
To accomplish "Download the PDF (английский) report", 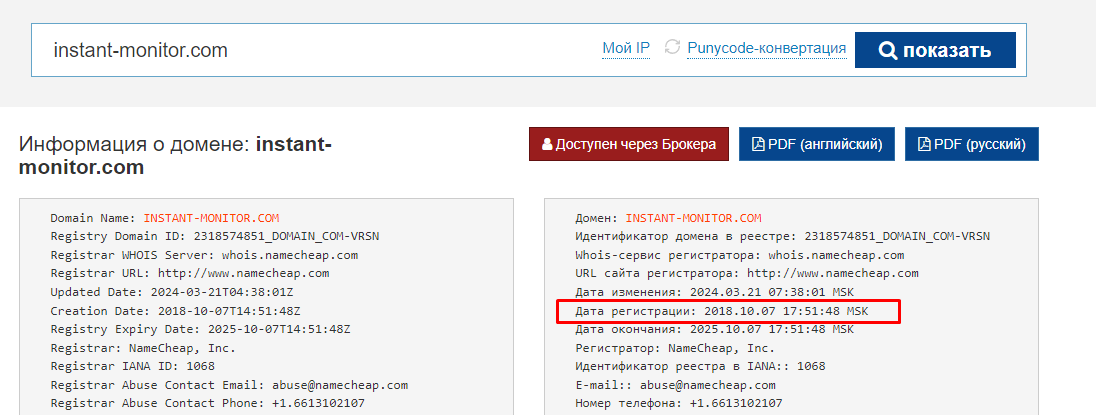I will [816, 145].
